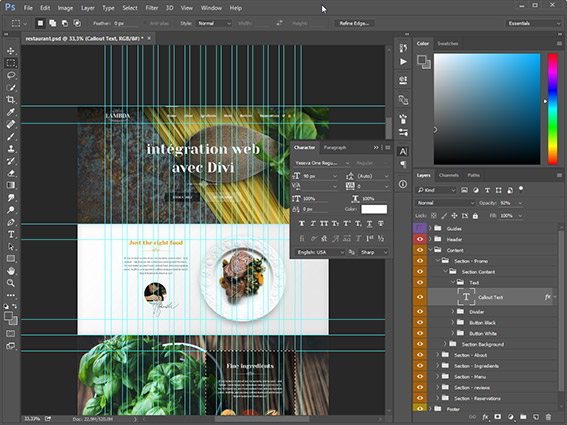Select the Crop tool
This screenshot has height=425, width=567.
click(11, 99)
